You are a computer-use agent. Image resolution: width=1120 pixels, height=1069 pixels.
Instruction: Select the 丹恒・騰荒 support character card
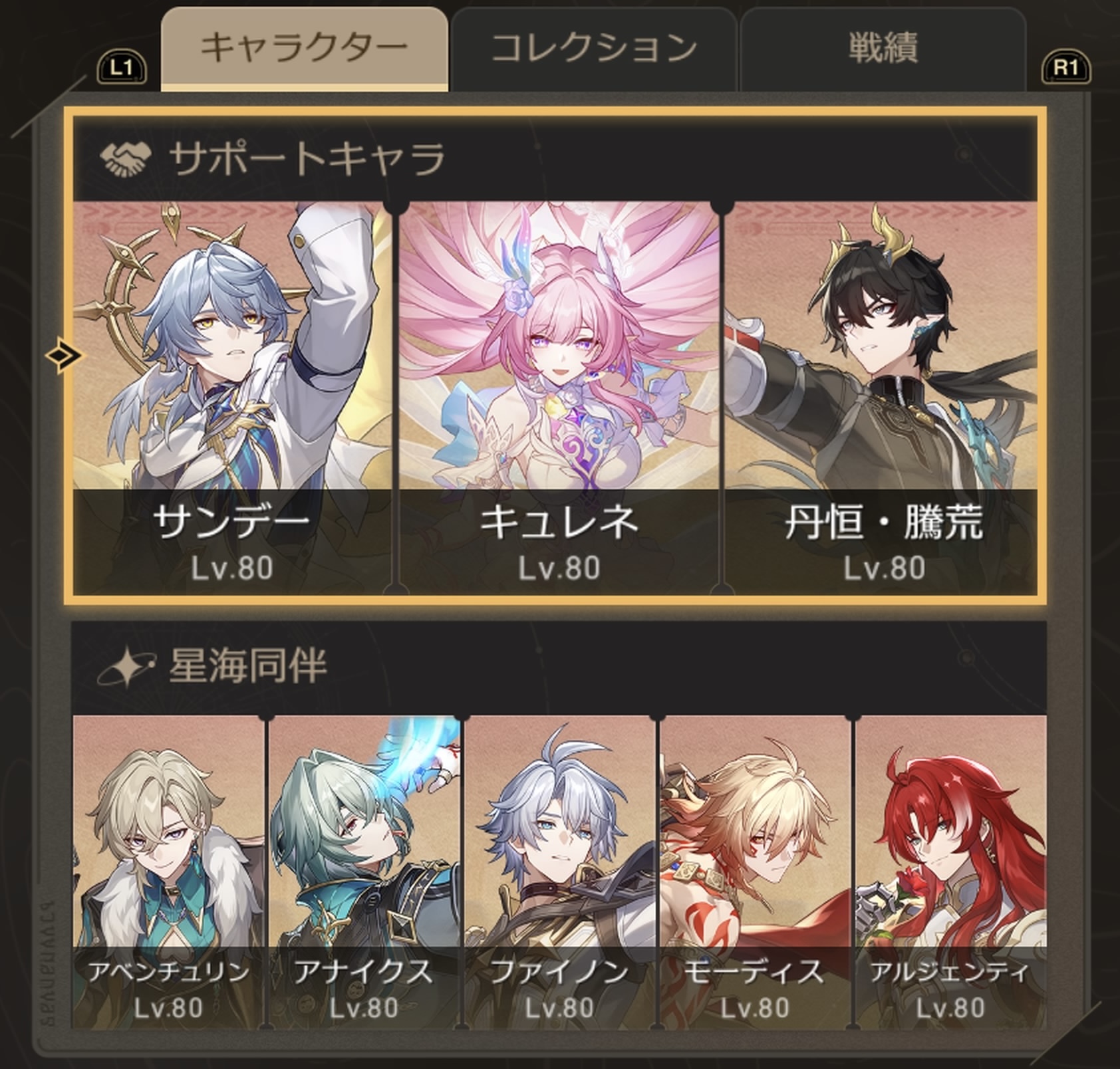coord(881,398)
